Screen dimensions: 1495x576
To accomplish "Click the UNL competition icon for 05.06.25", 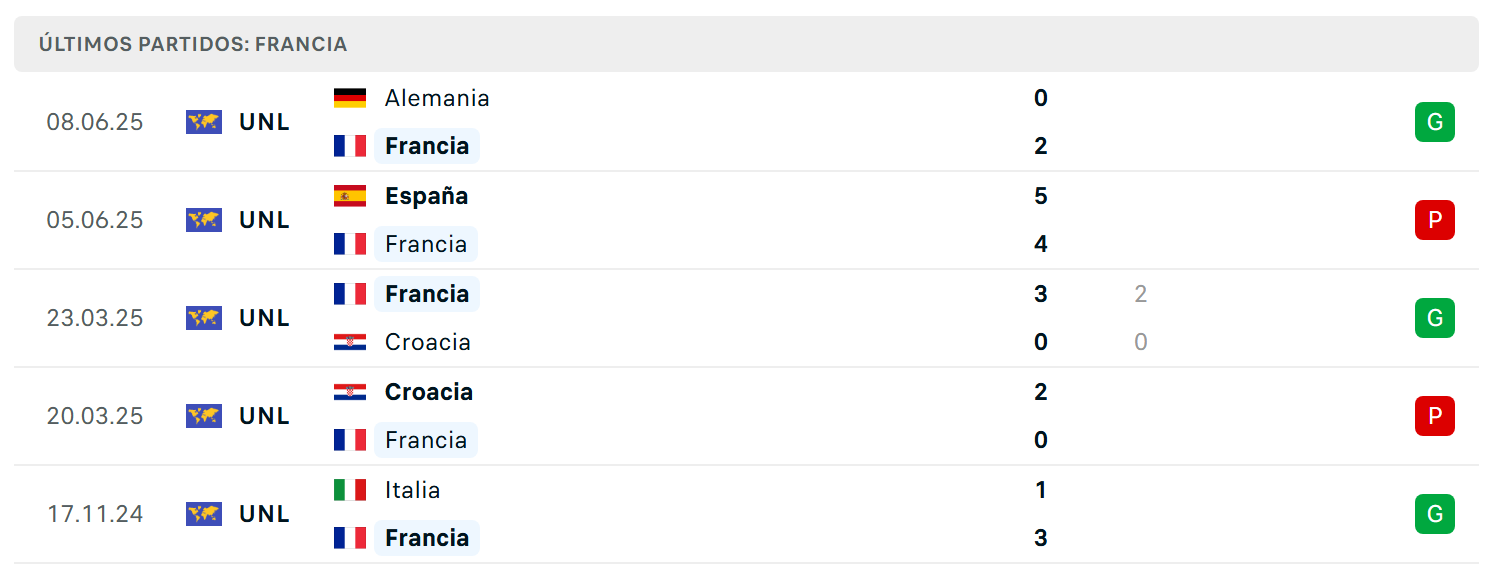I will pos(204,220).
